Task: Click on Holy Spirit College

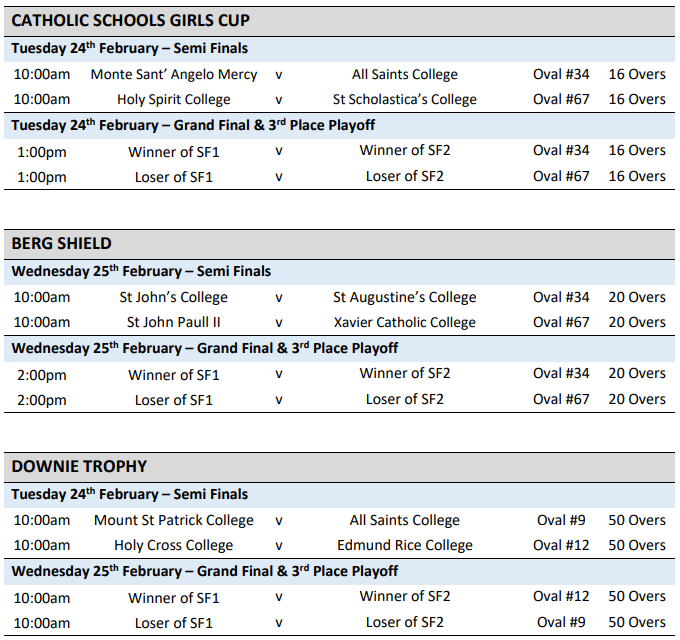Action: (174, 99)
